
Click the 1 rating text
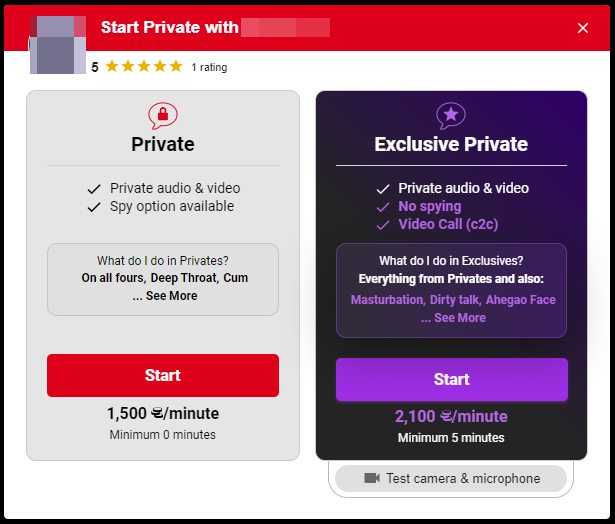pyautogui.click(x=209, y=68)
